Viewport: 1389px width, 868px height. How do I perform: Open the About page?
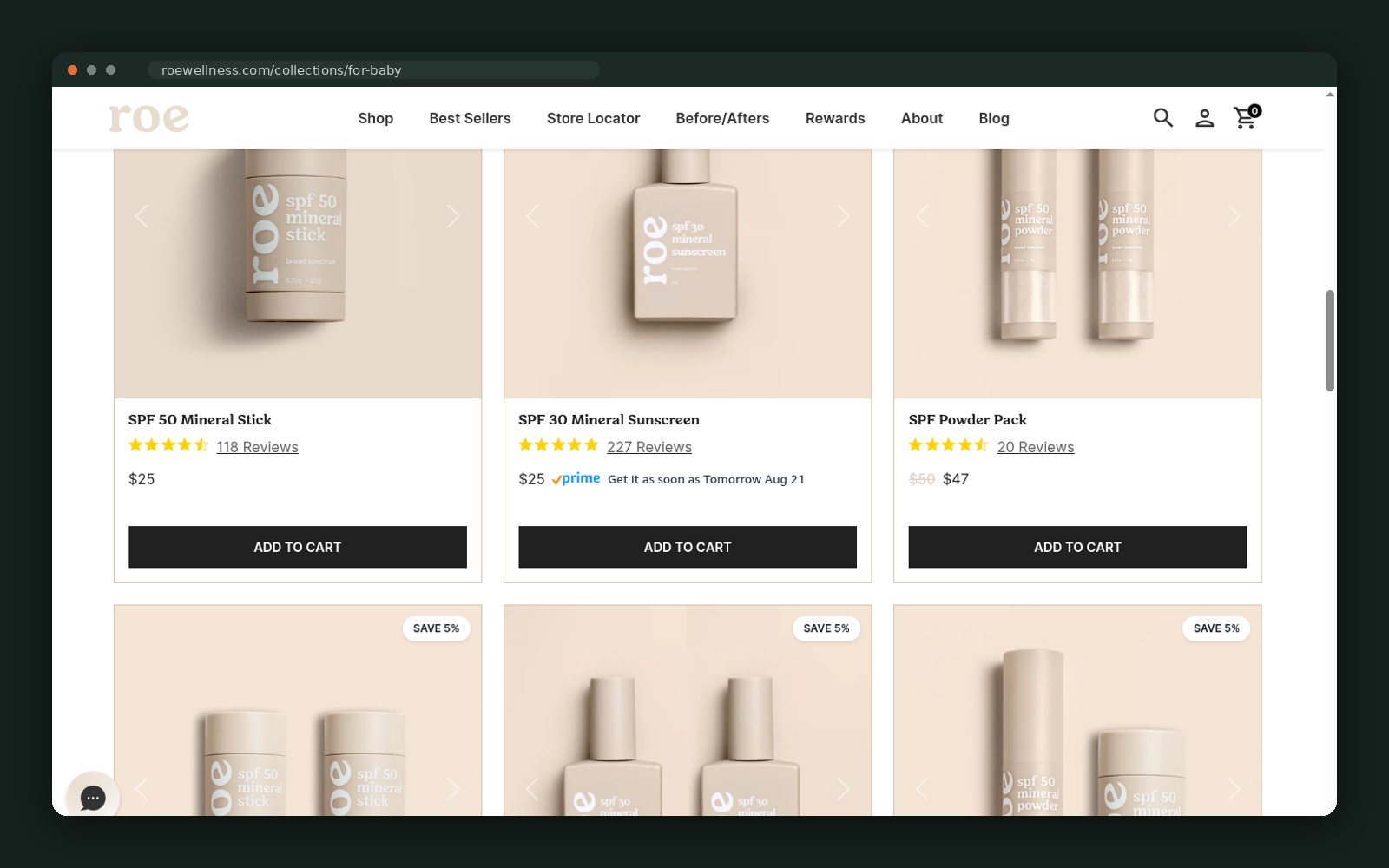[x=921, y=118]
